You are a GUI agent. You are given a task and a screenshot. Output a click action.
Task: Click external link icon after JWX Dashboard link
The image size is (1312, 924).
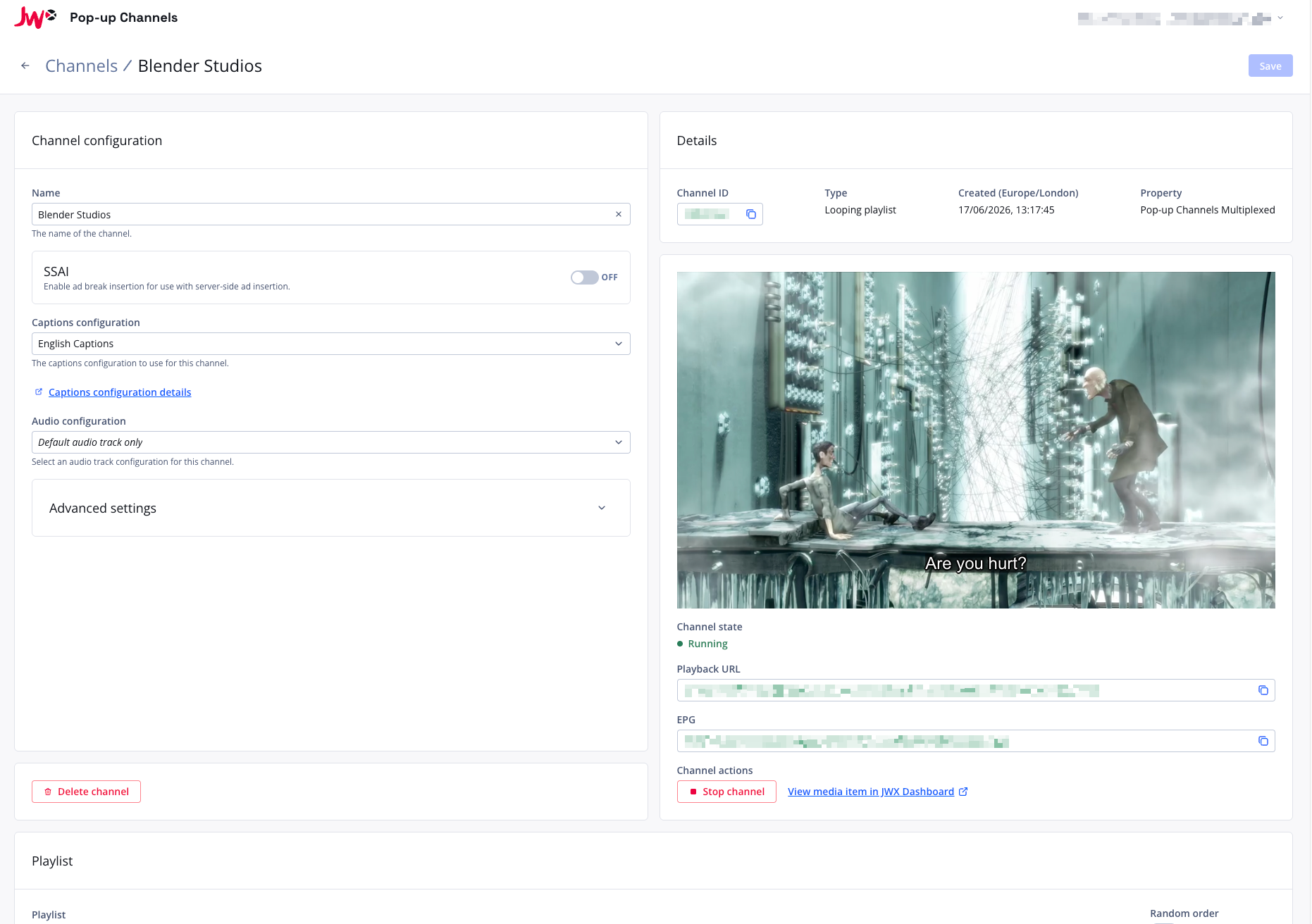pyautogui.click(x=963, y=792)
